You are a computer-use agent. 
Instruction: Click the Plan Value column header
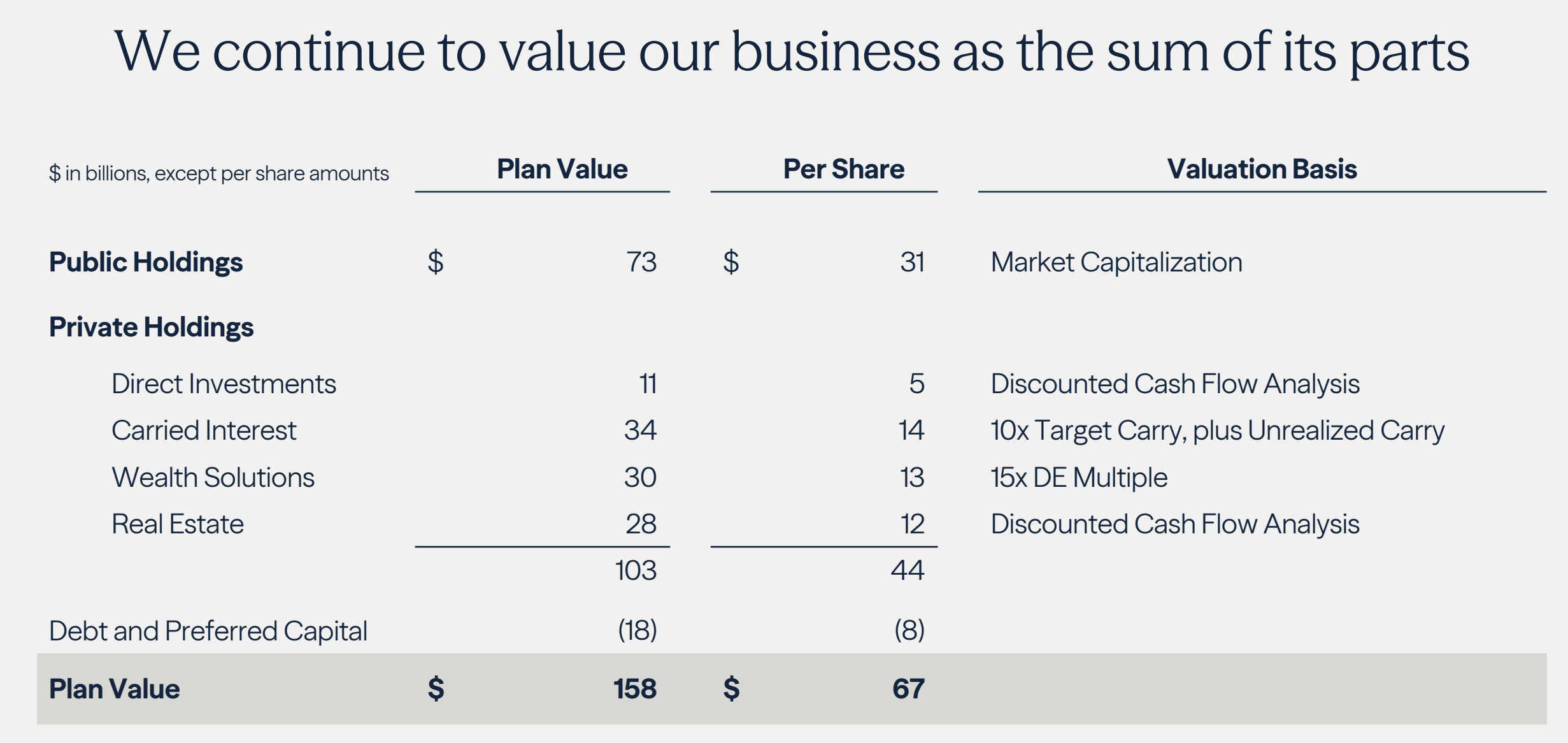[562, 169]
